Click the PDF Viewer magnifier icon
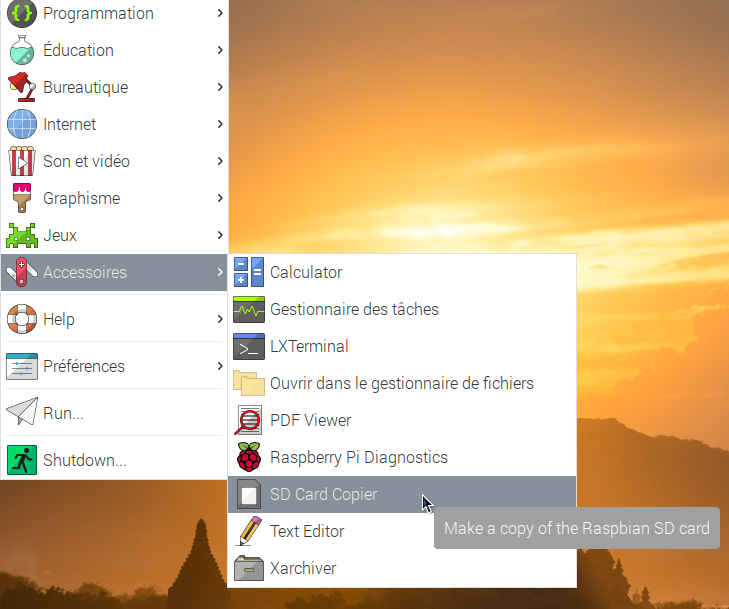Image resolution: width=729 pixels, height=609 pixels. click(x=249, y=420)
